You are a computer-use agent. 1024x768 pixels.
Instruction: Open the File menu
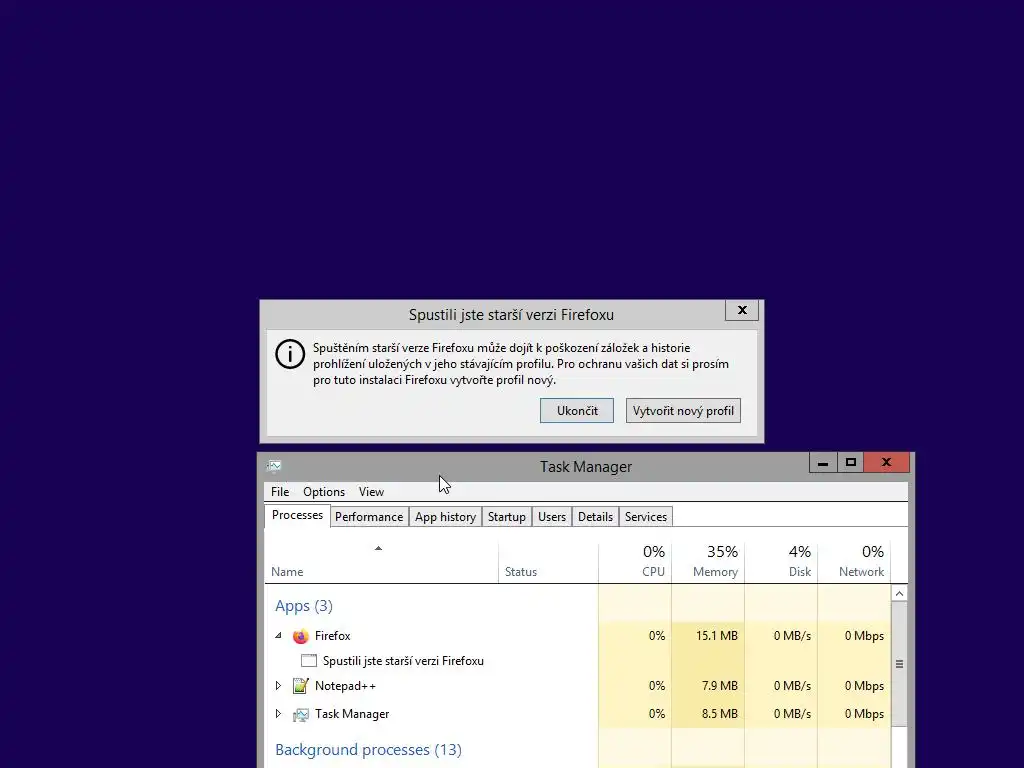[x=280, y=492]
